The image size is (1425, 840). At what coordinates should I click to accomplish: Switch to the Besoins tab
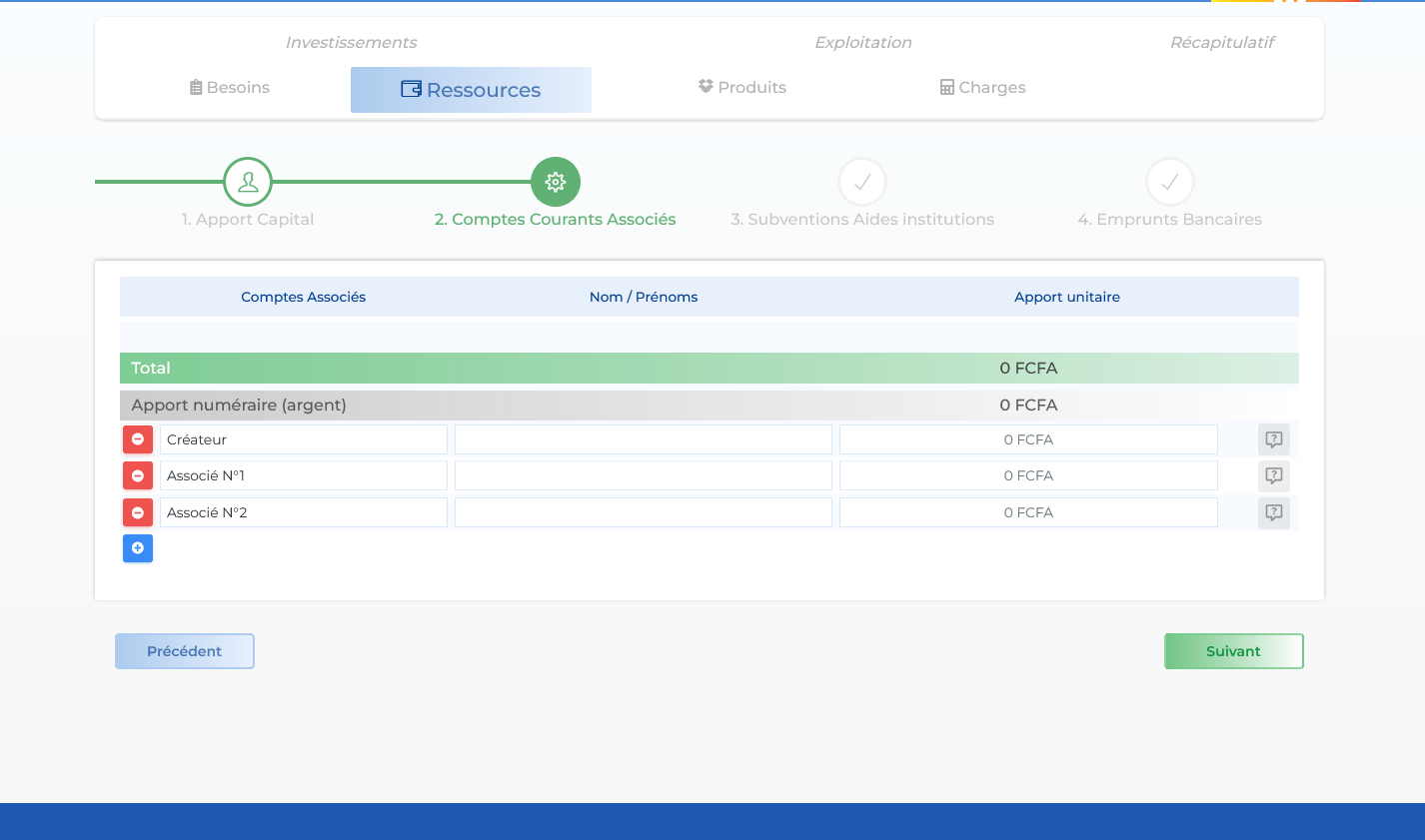(x=230, y=88)
